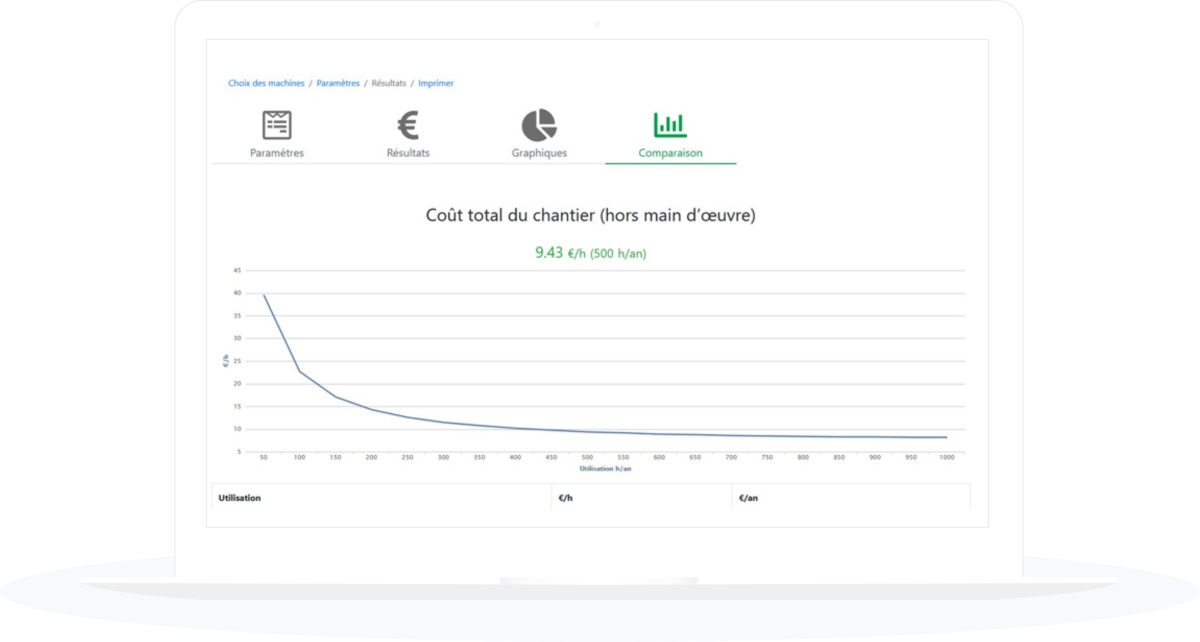Open the pie chart Graphiques icon
1200x642 pixels.
pos(539,125)
